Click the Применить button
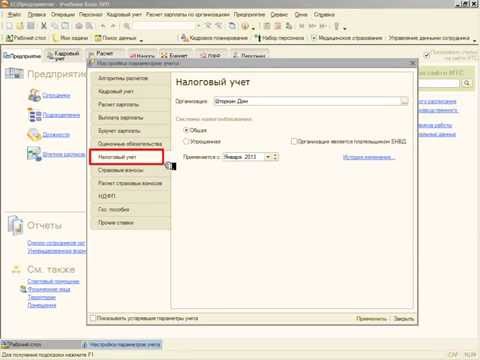 click(371, 318)
